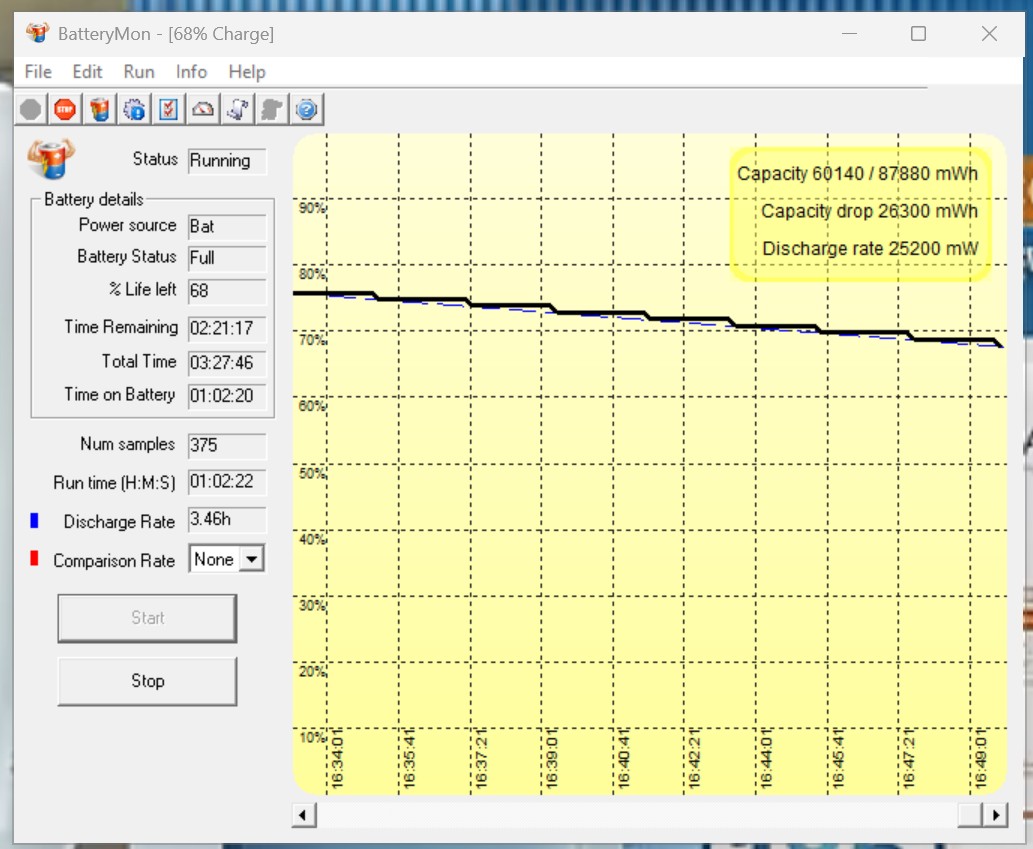Screen dimensions: 1033x849
Task: Click the battery can toolbar icon
Action: click(99, 109)
